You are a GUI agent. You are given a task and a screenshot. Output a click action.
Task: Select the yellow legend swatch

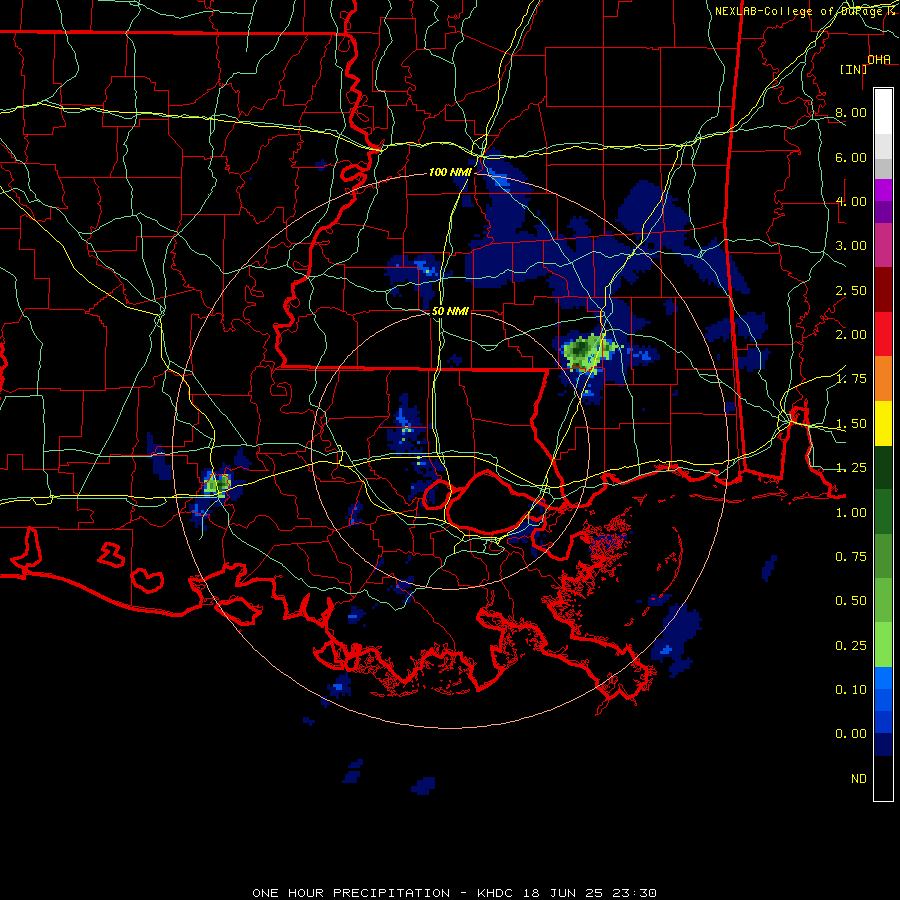tap(883, 423)
